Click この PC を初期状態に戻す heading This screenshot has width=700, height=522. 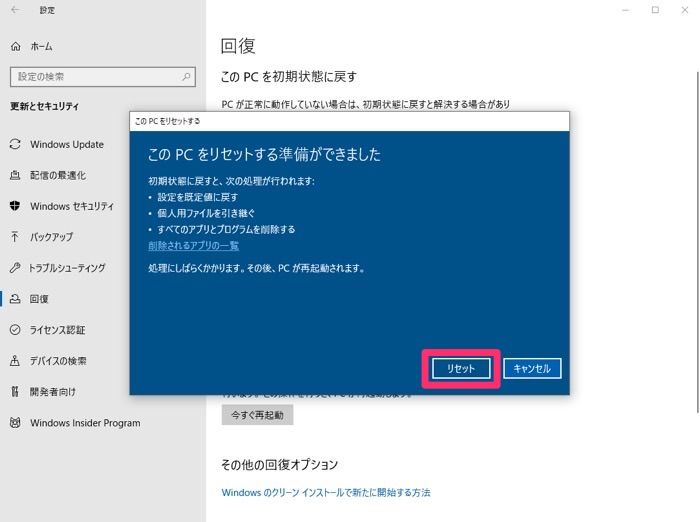point(288,76)
